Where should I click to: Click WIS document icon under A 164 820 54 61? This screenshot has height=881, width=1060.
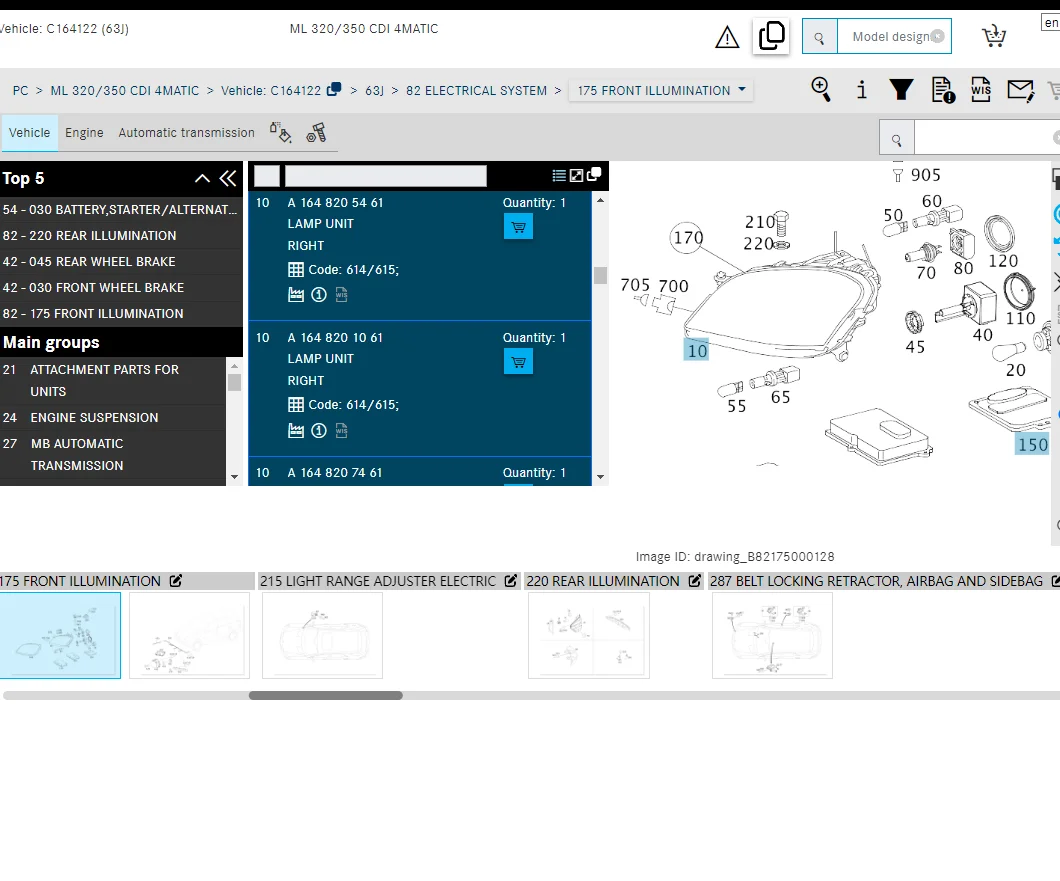tap(341, 295)
